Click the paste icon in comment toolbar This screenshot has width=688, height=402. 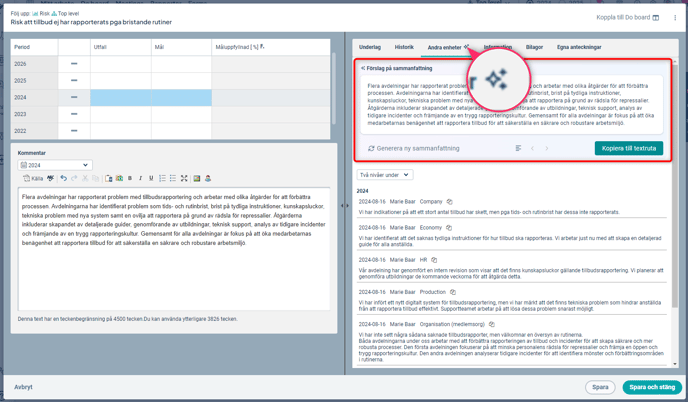point(109,179)
